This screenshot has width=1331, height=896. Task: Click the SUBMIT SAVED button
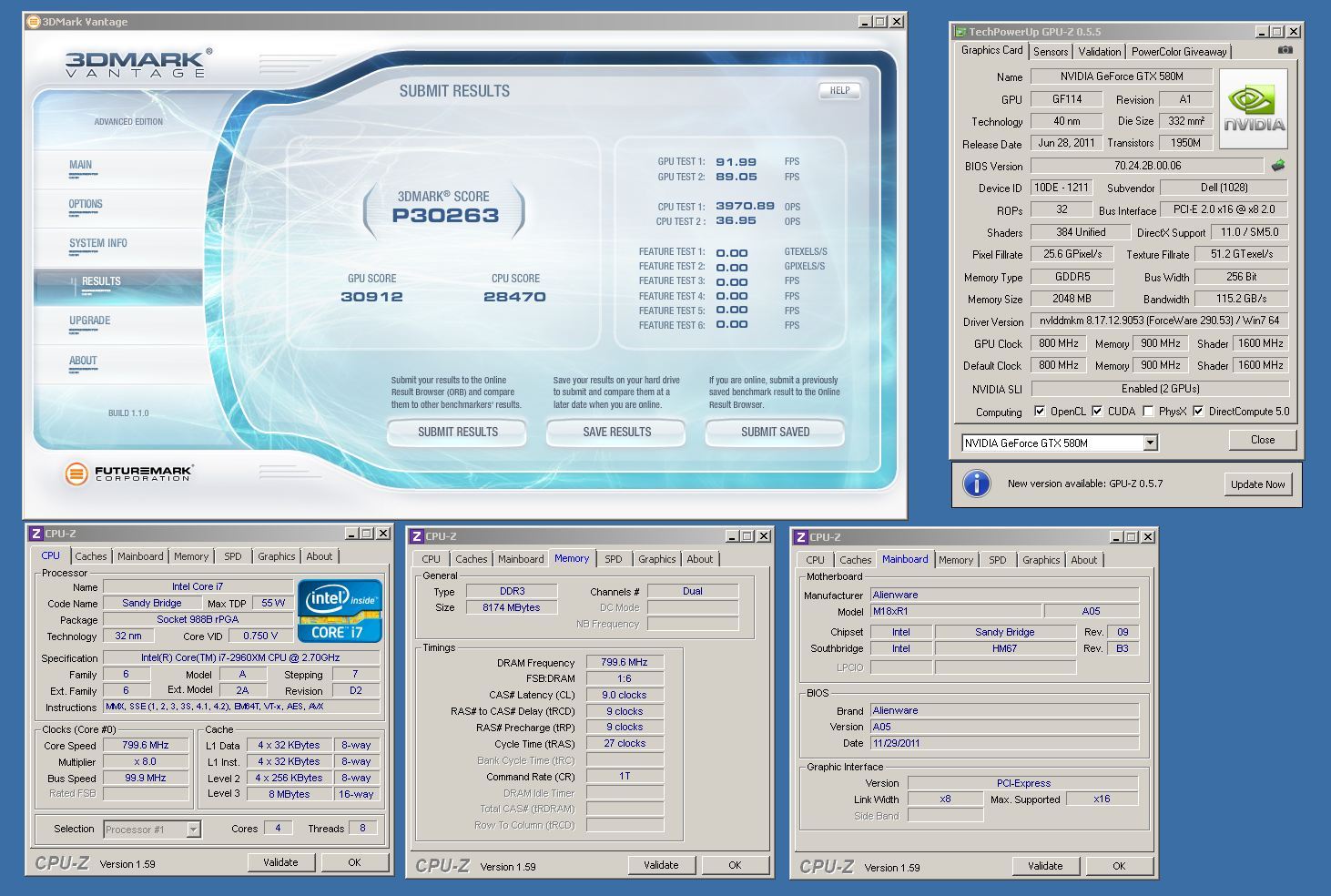tap(775, 433)
